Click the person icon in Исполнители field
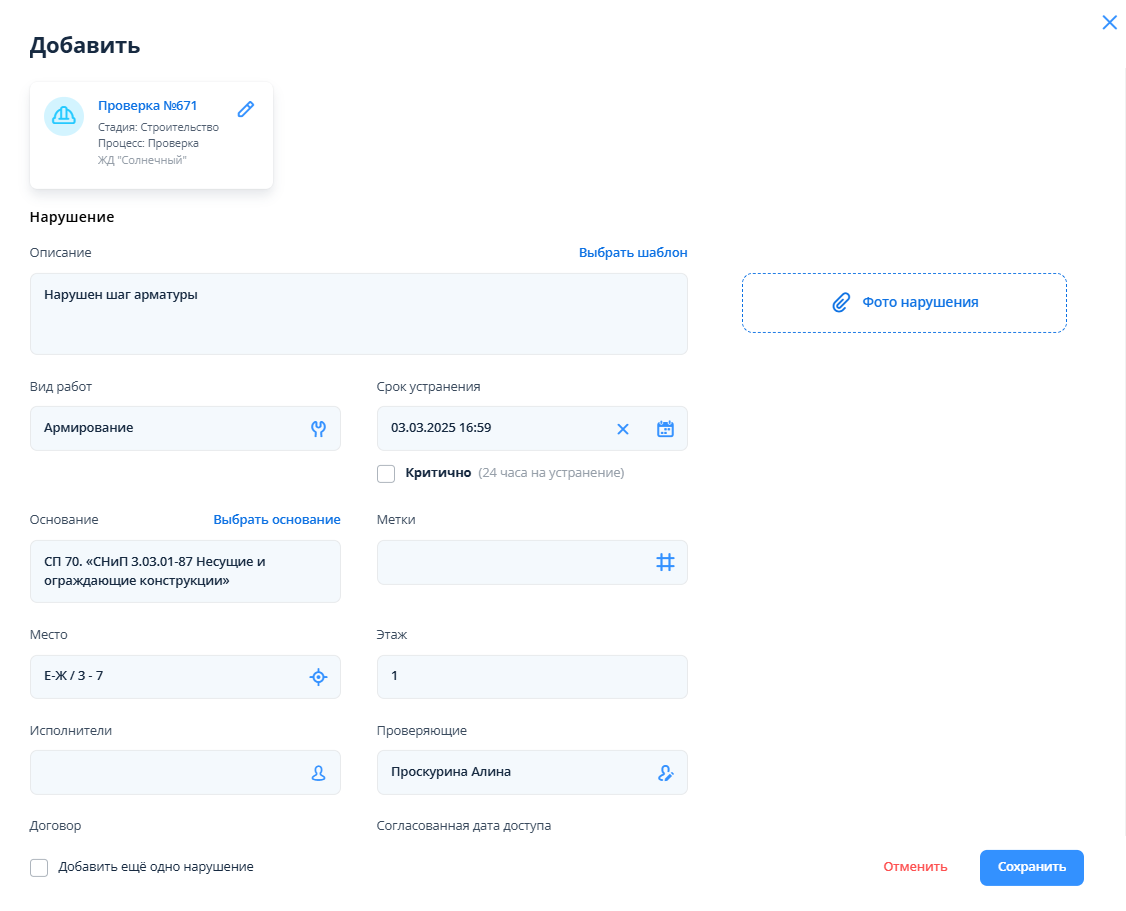 [319, 773]
